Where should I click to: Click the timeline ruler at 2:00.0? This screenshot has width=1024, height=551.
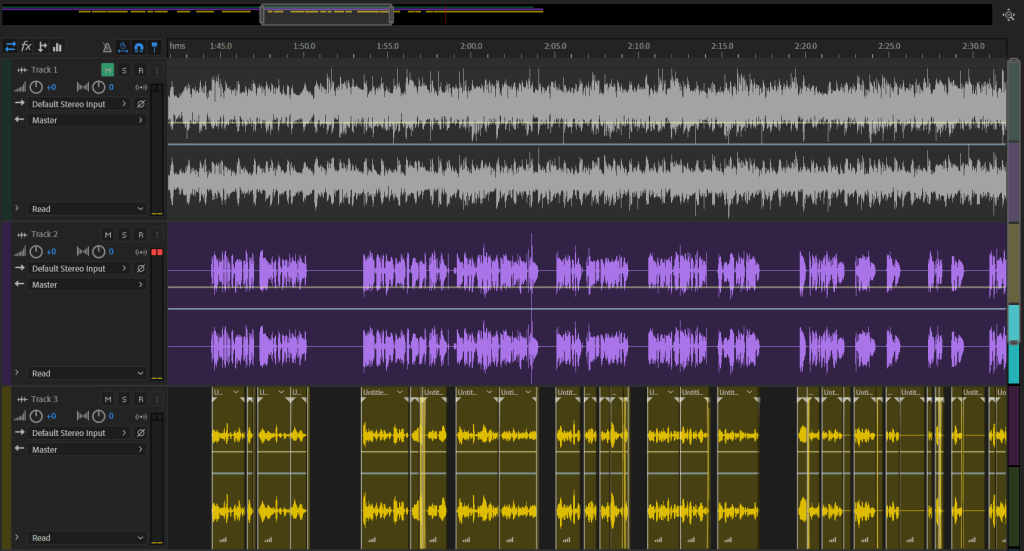pos(471,46)
